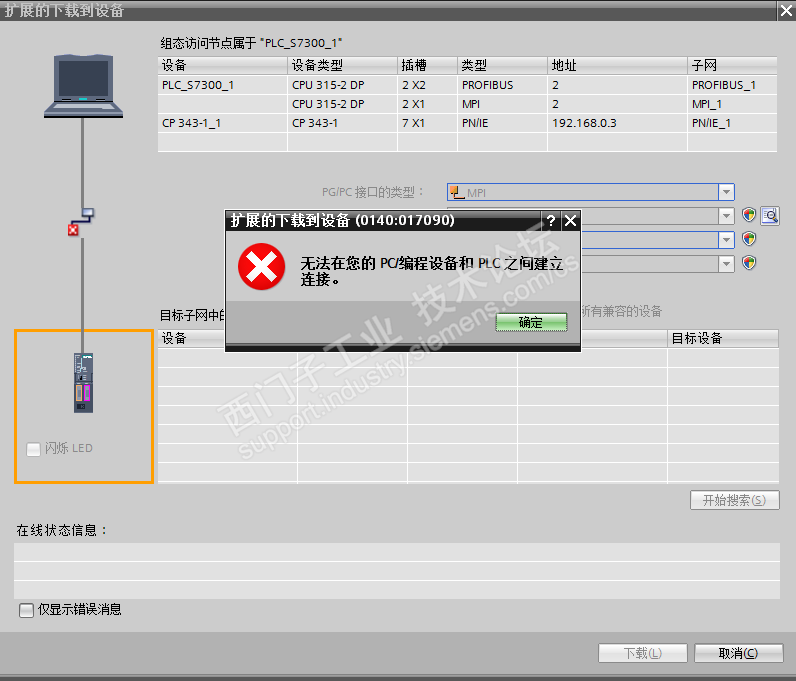
Task: Click the 7 X1 slot cell
Action: (427, 123)
